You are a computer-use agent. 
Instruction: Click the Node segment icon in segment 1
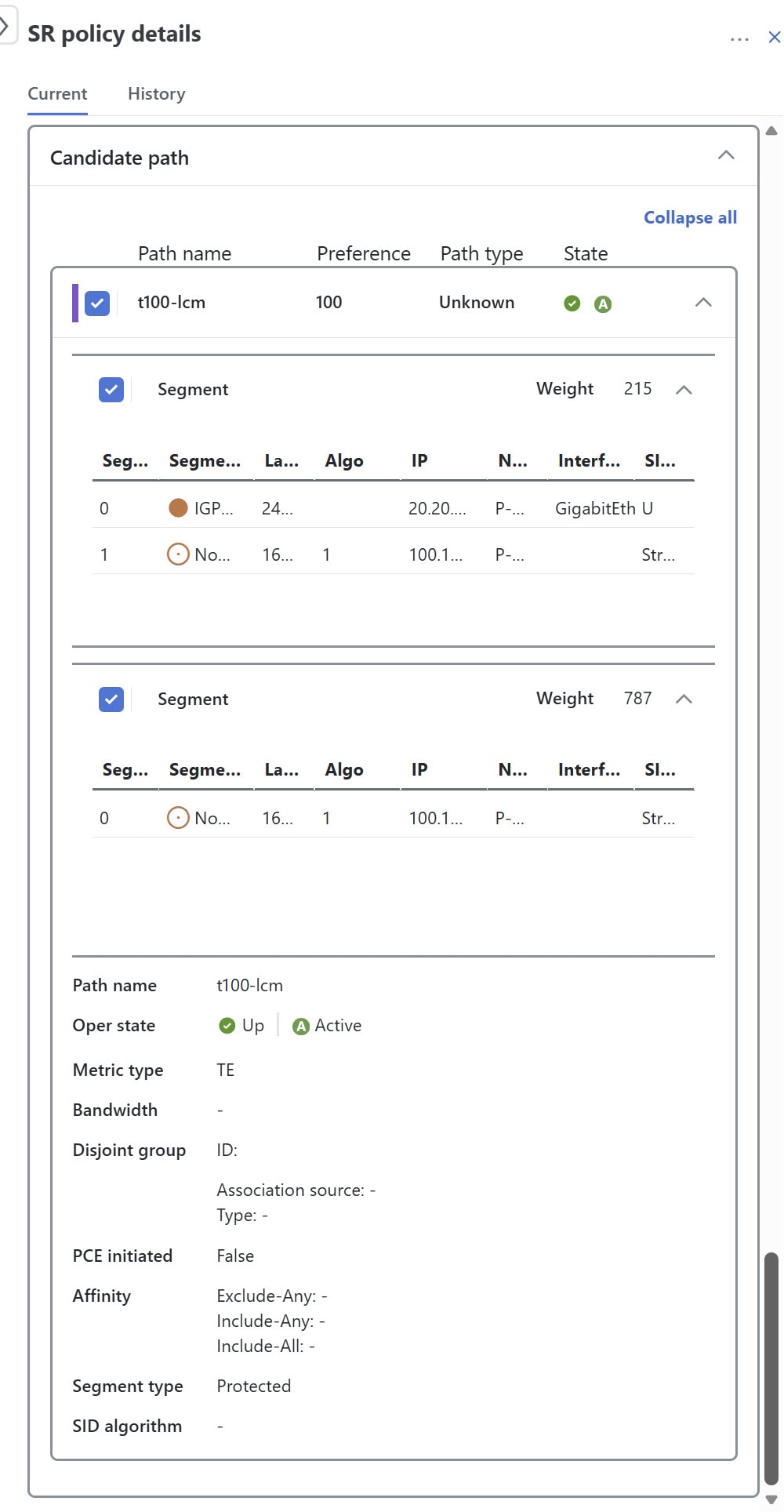point(179,554)
